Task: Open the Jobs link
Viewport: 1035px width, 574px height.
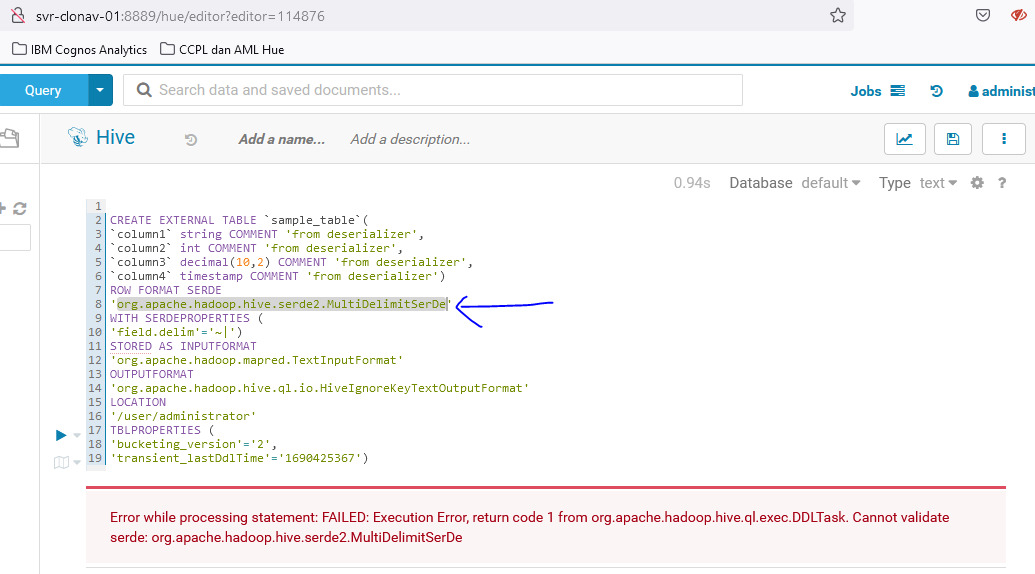Action: tap(866, 91)
